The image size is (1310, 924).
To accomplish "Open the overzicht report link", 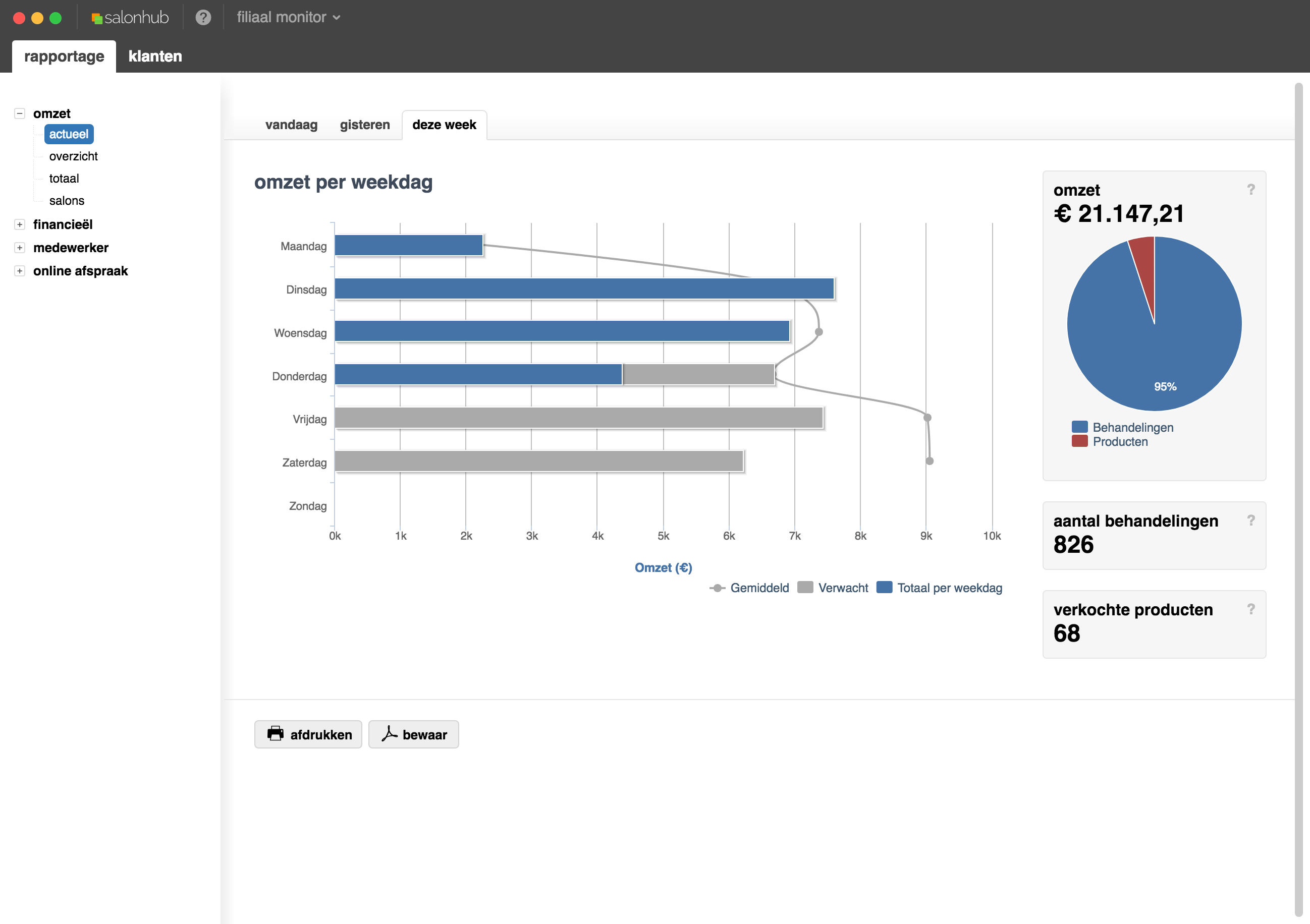I will 73,156.
